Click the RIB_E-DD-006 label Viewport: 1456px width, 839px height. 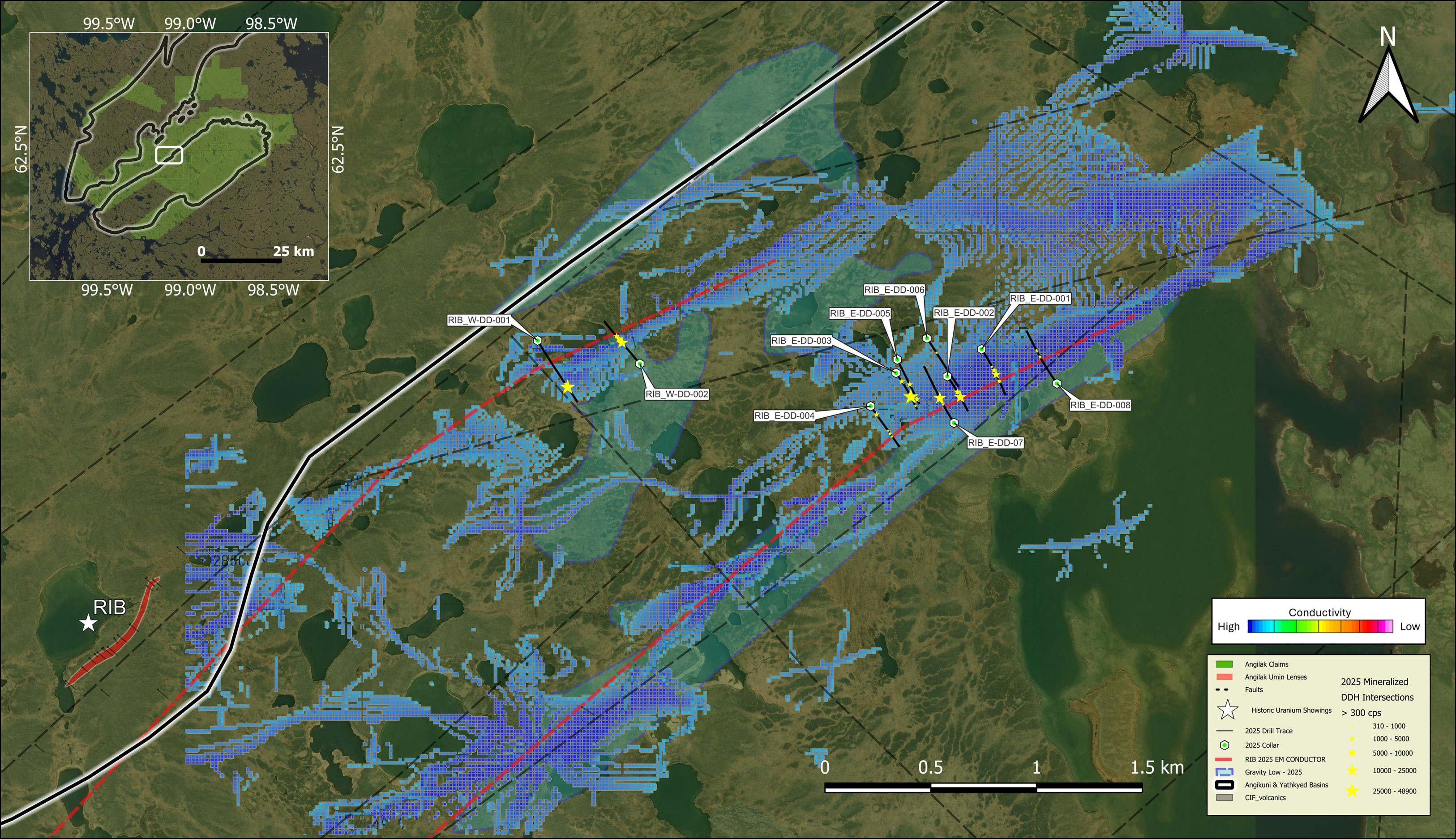(894, 290)
